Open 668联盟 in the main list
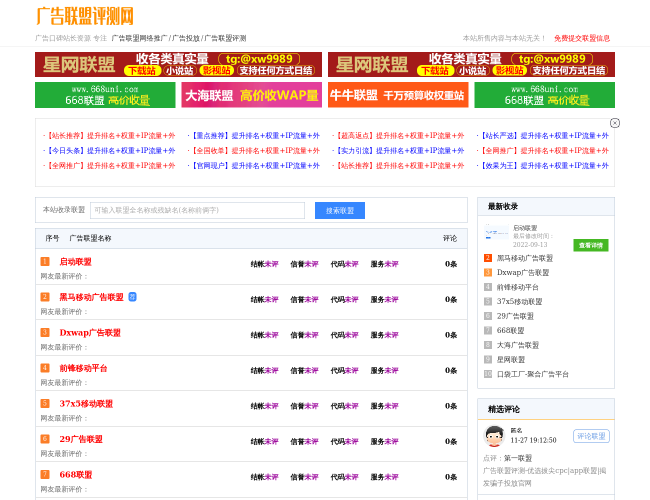 click(76, 475)
